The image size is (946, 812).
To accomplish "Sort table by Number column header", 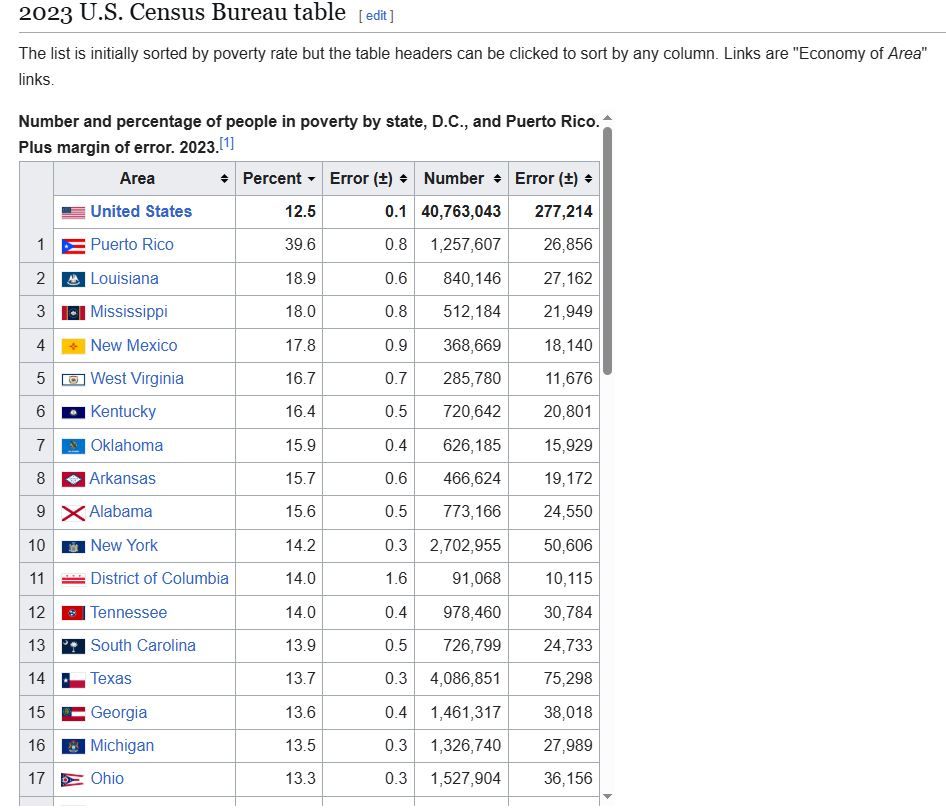I will coord(462,179).
